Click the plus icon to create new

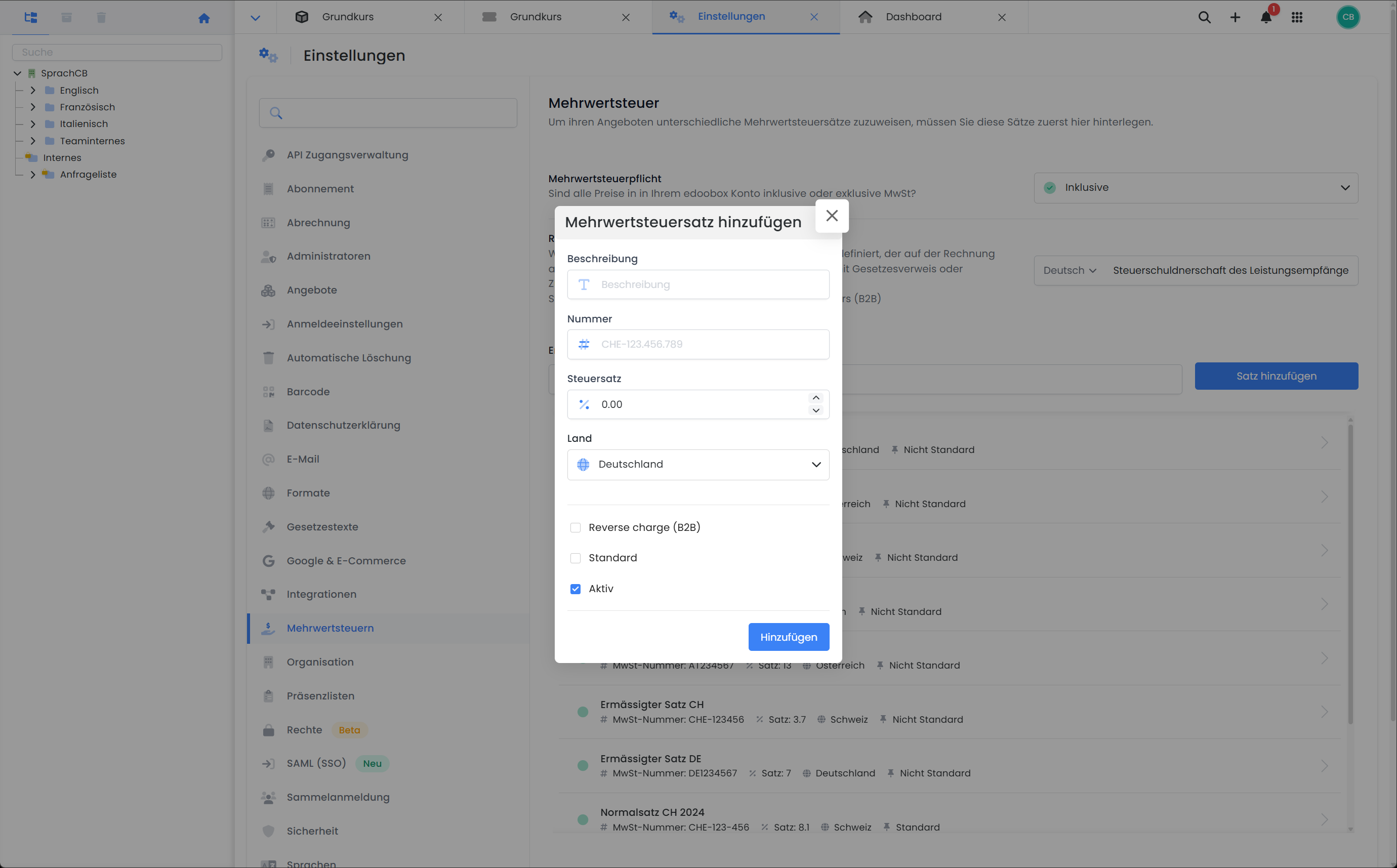(x=1235, y=17)
